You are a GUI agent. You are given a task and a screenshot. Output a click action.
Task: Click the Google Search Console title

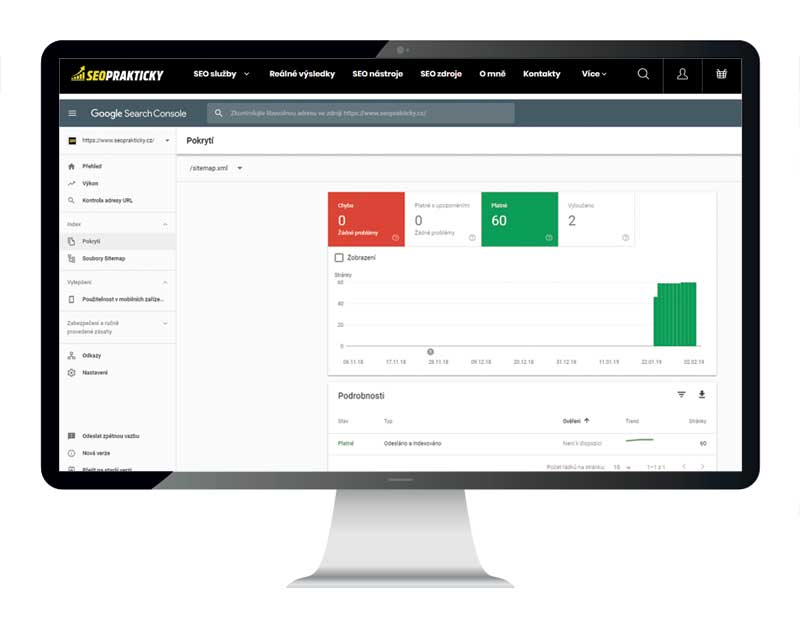[138, 113]
